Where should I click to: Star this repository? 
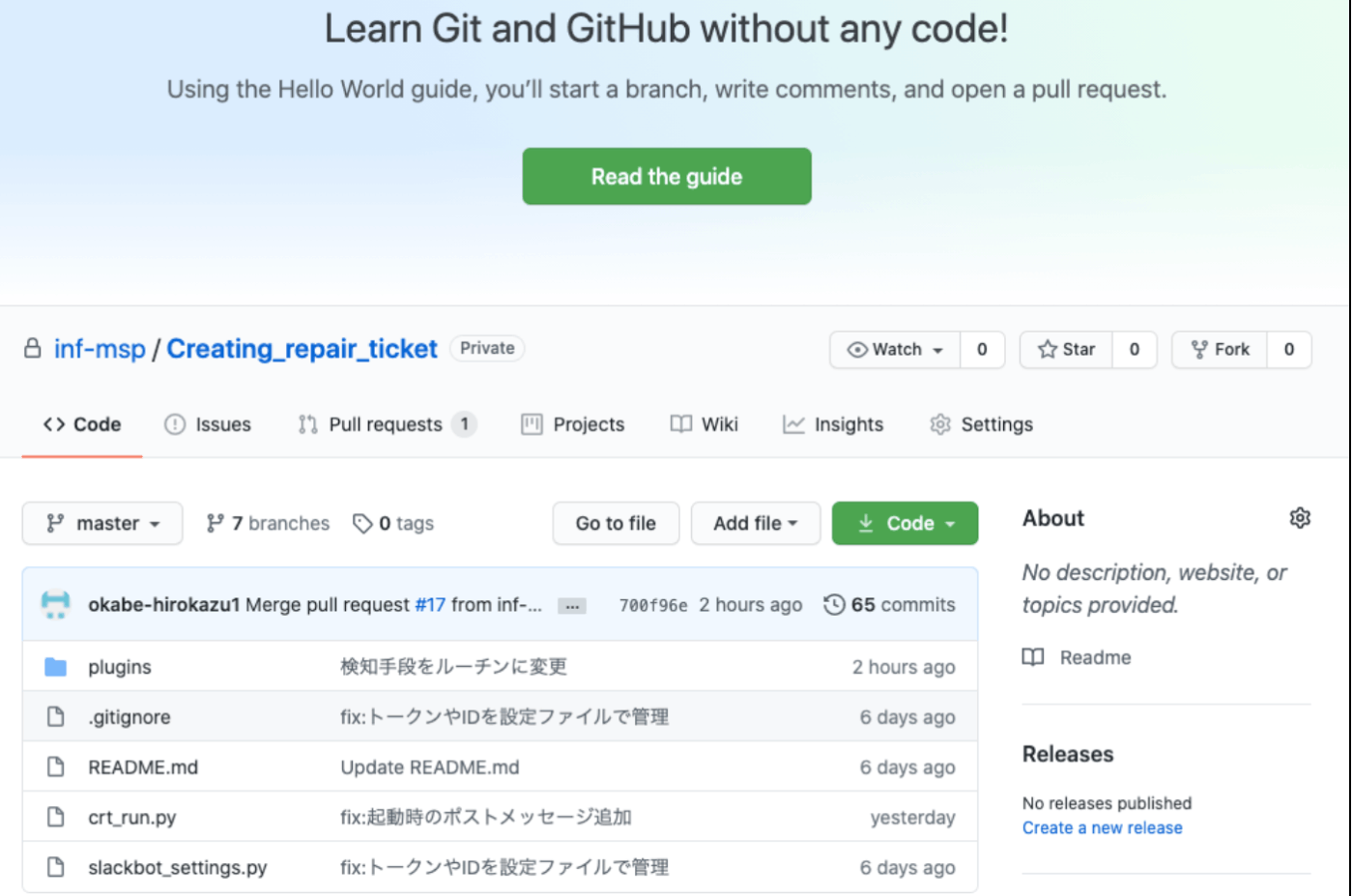(x=1066, y=350)
